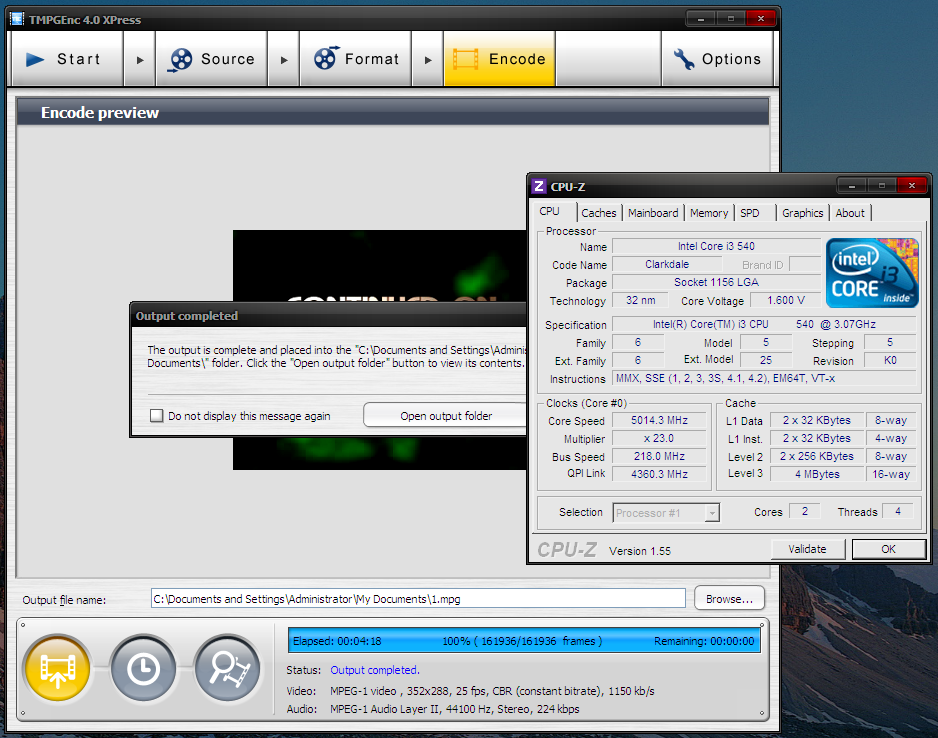Click the Specification field in CPU-Z
The image size is (938, 738).
tap(764, 324)
